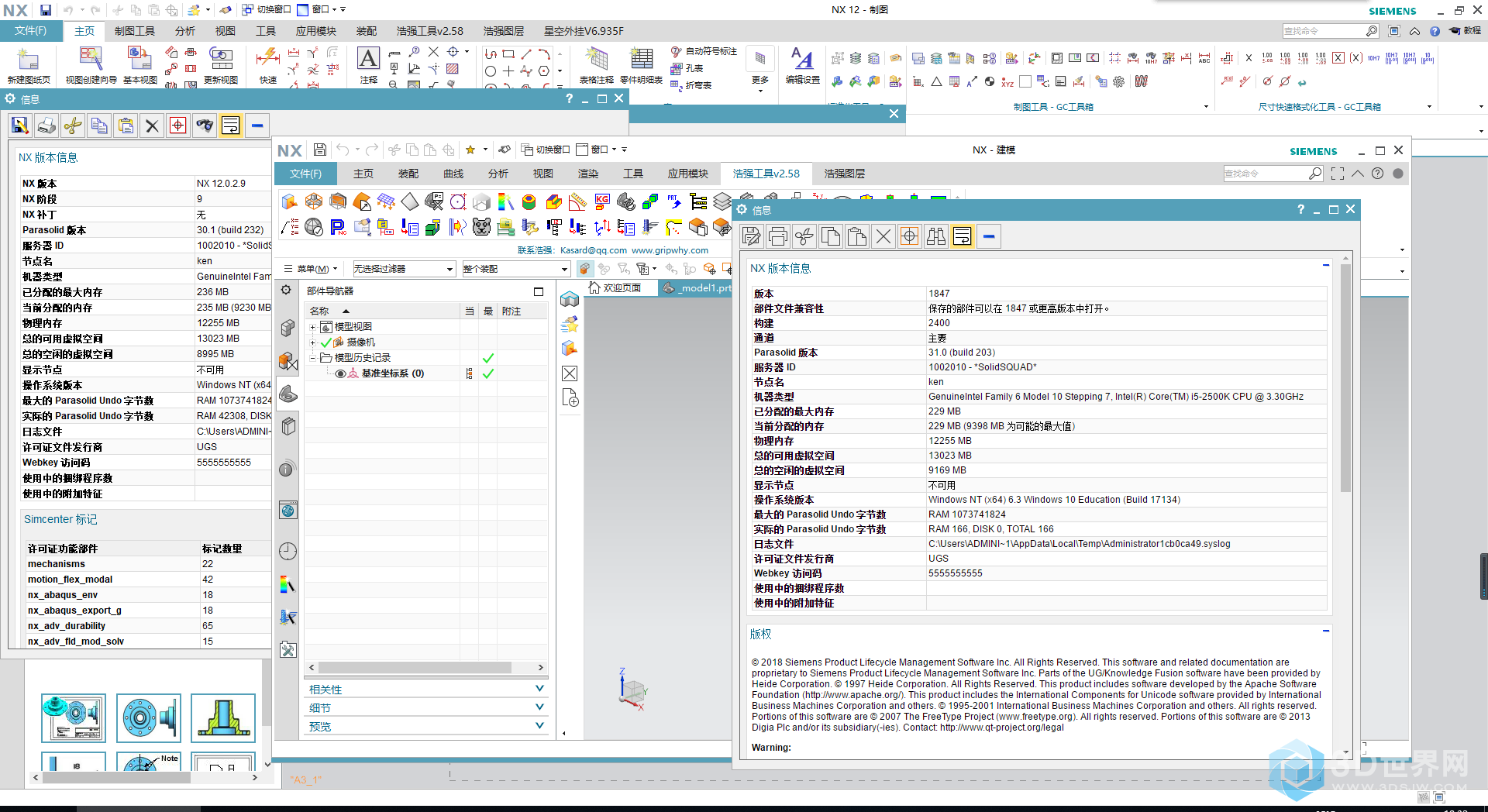
Task: Open the 文件(F) menu in the NX modeling window
Action: (305, 174)
